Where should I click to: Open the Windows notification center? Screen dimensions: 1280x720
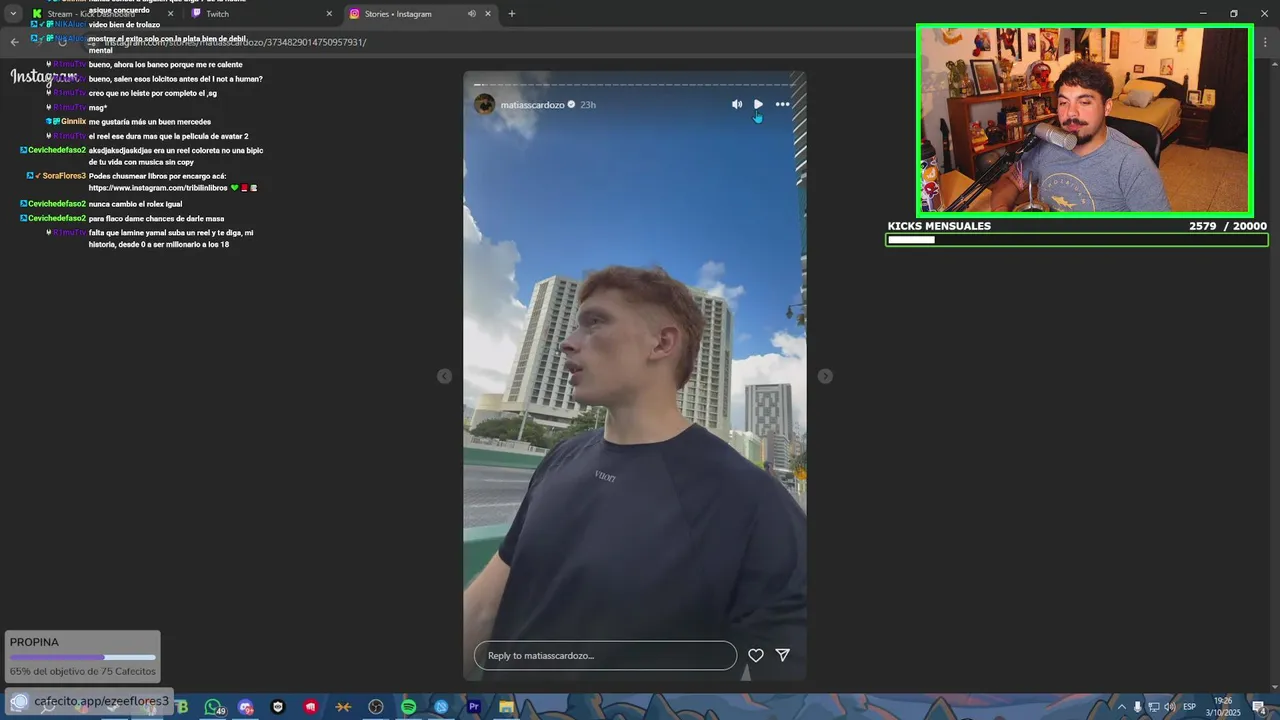(1259, 707)
